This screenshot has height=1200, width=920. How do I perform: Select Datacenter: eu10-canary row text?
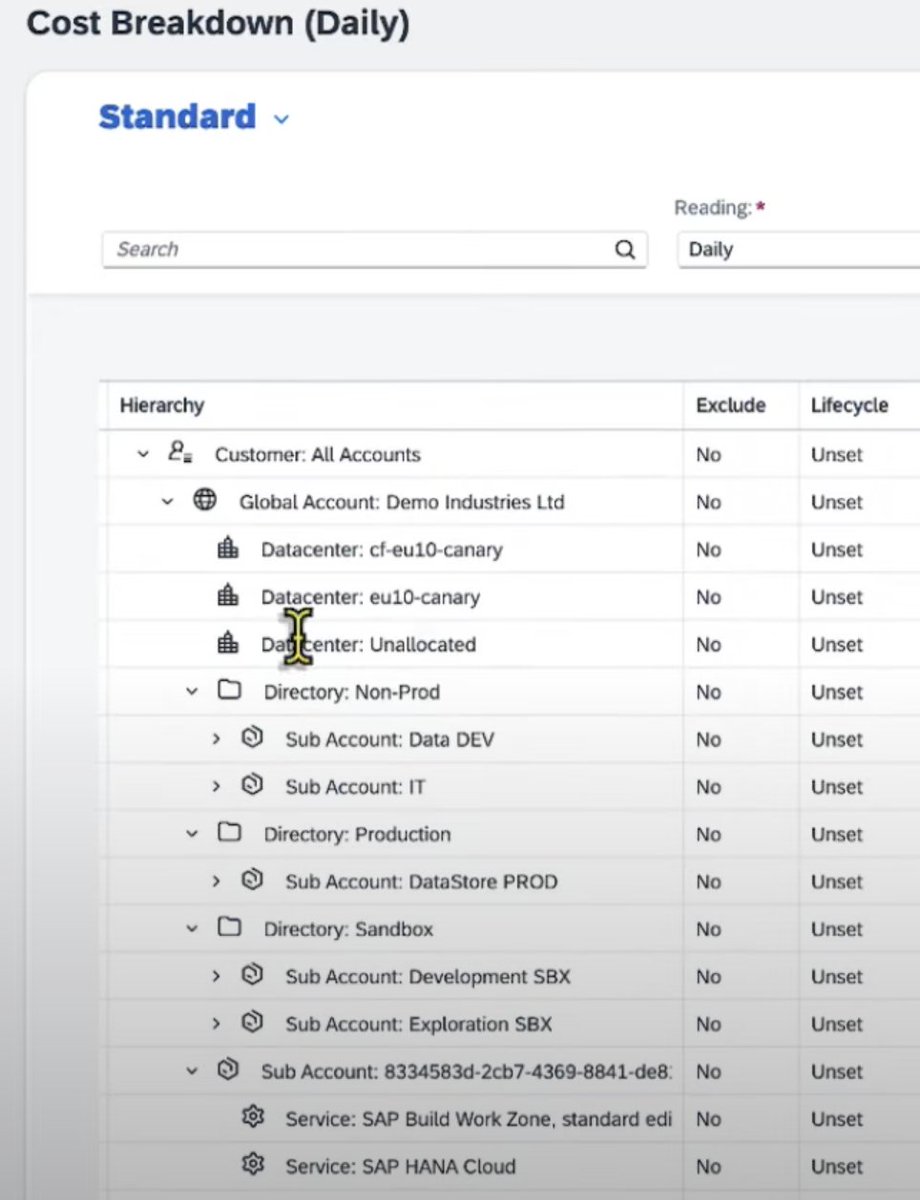371,597
